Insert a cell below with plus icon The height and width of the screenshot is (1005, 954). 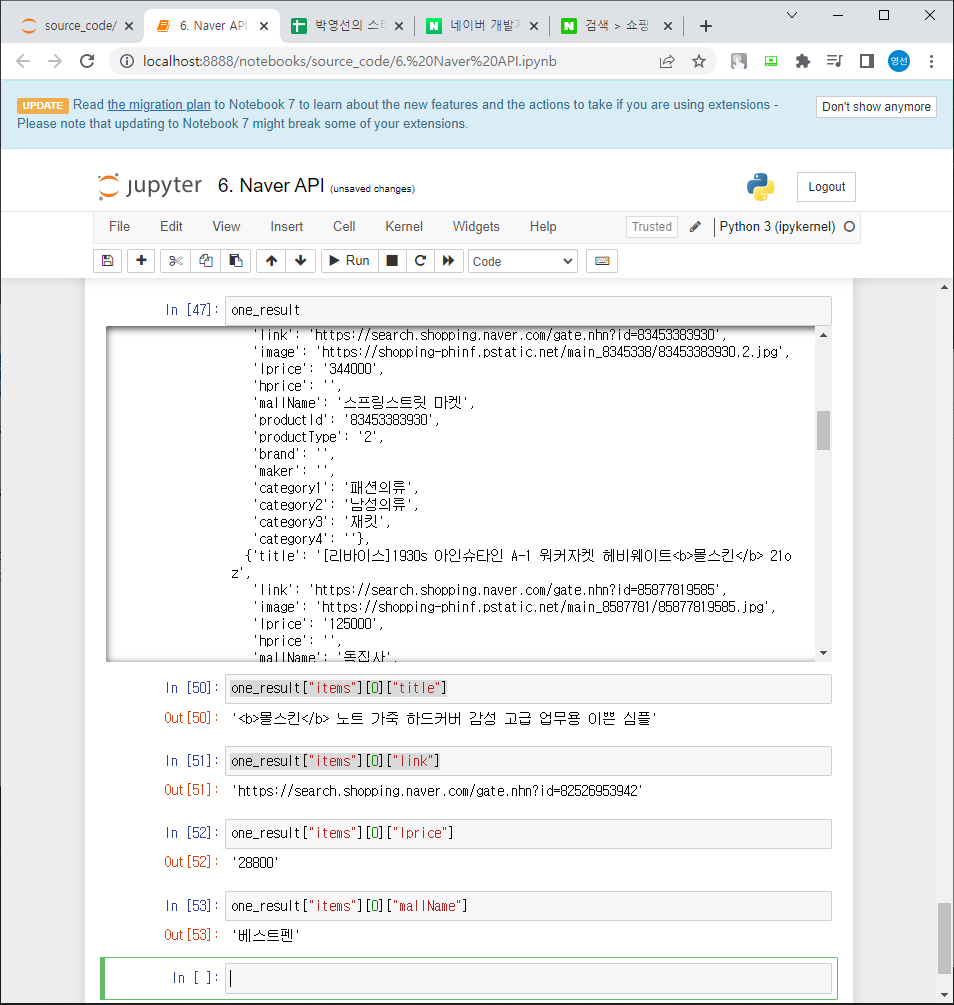click(x=141, y=261)
